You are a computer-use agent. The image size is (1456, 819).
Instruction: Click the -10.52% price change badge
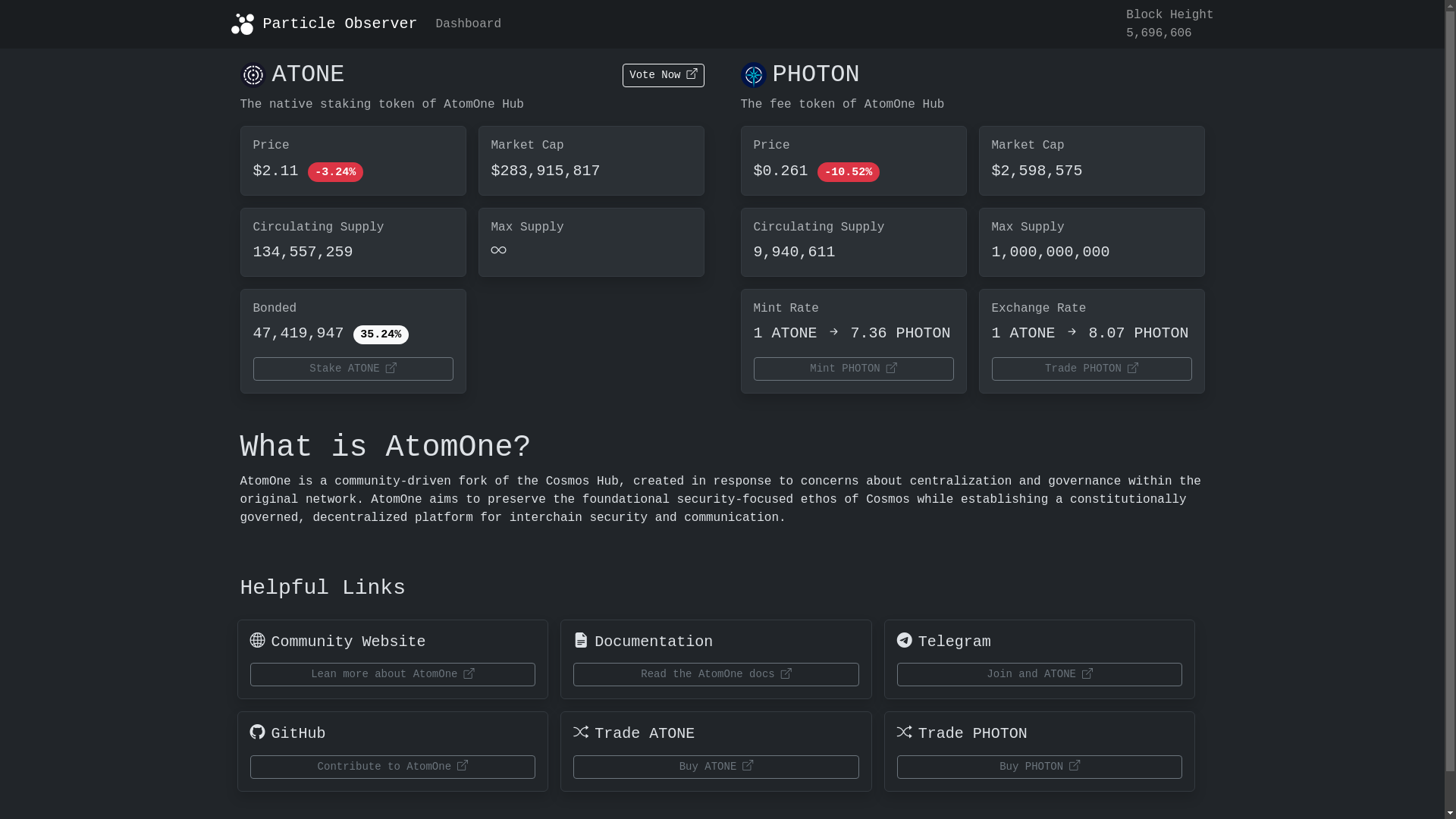point(848,172)
